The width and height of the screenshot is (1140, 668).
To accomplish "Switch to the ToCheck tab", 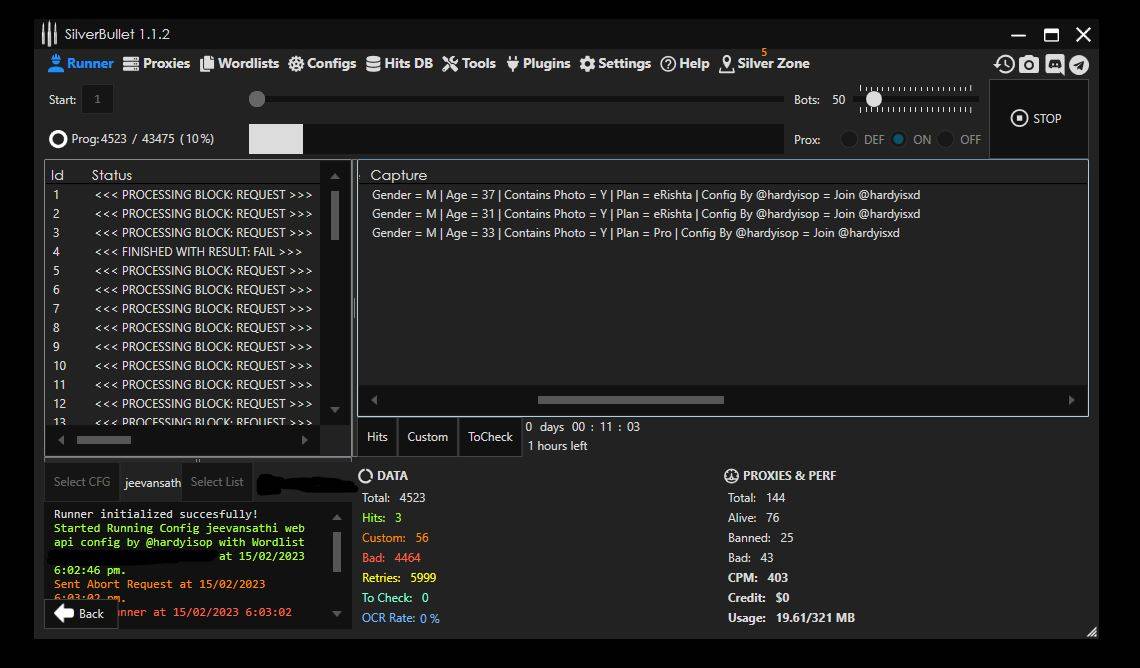I will pyautogui.click(x=490, y=437).
